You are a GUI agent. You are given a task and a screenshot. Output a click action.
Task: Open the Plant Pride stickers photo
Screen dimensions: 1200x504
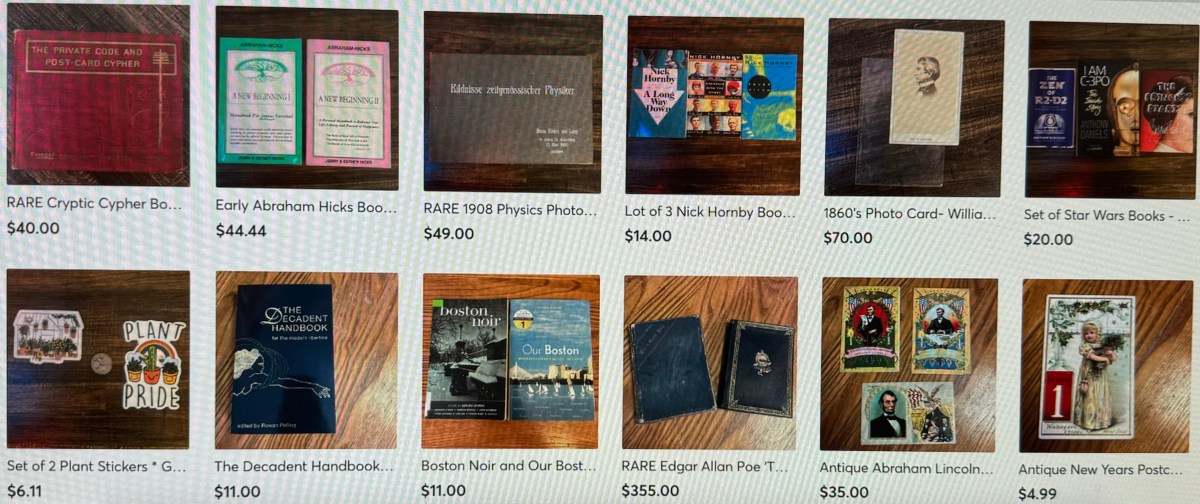(x=98, y=359)
